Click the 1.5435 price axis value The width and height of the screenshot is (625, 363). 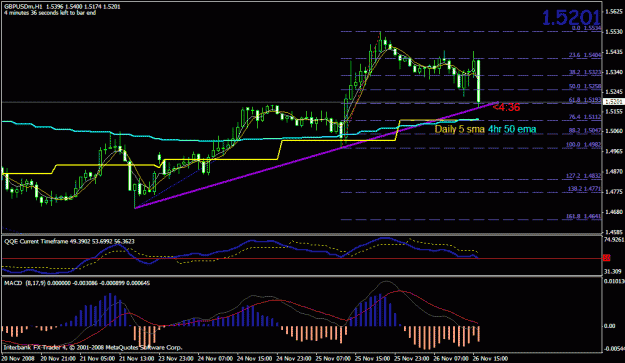click(614, 52)
